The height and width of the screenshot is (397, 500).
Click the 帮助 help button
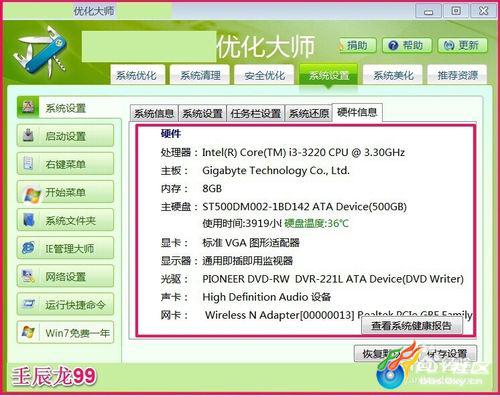[x=407, y=45]
